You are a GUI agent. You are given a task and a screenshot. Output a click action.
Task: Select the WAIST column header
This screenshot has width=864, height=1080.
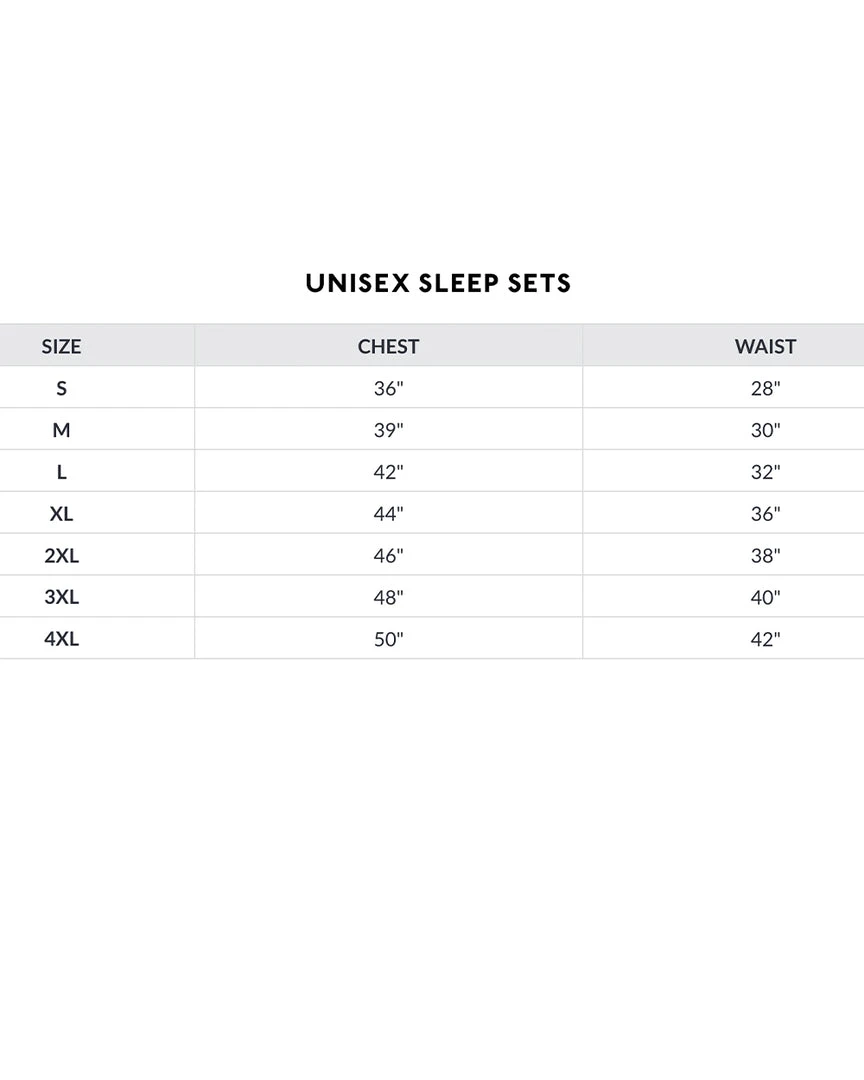[765, 346]
